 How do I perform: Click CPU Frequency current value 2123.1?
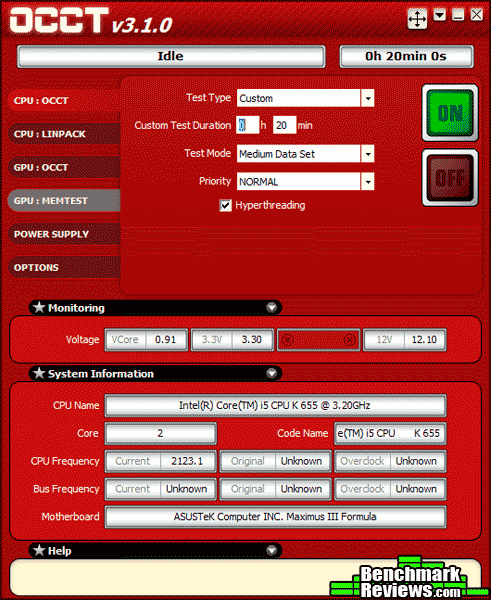point(187,461)
